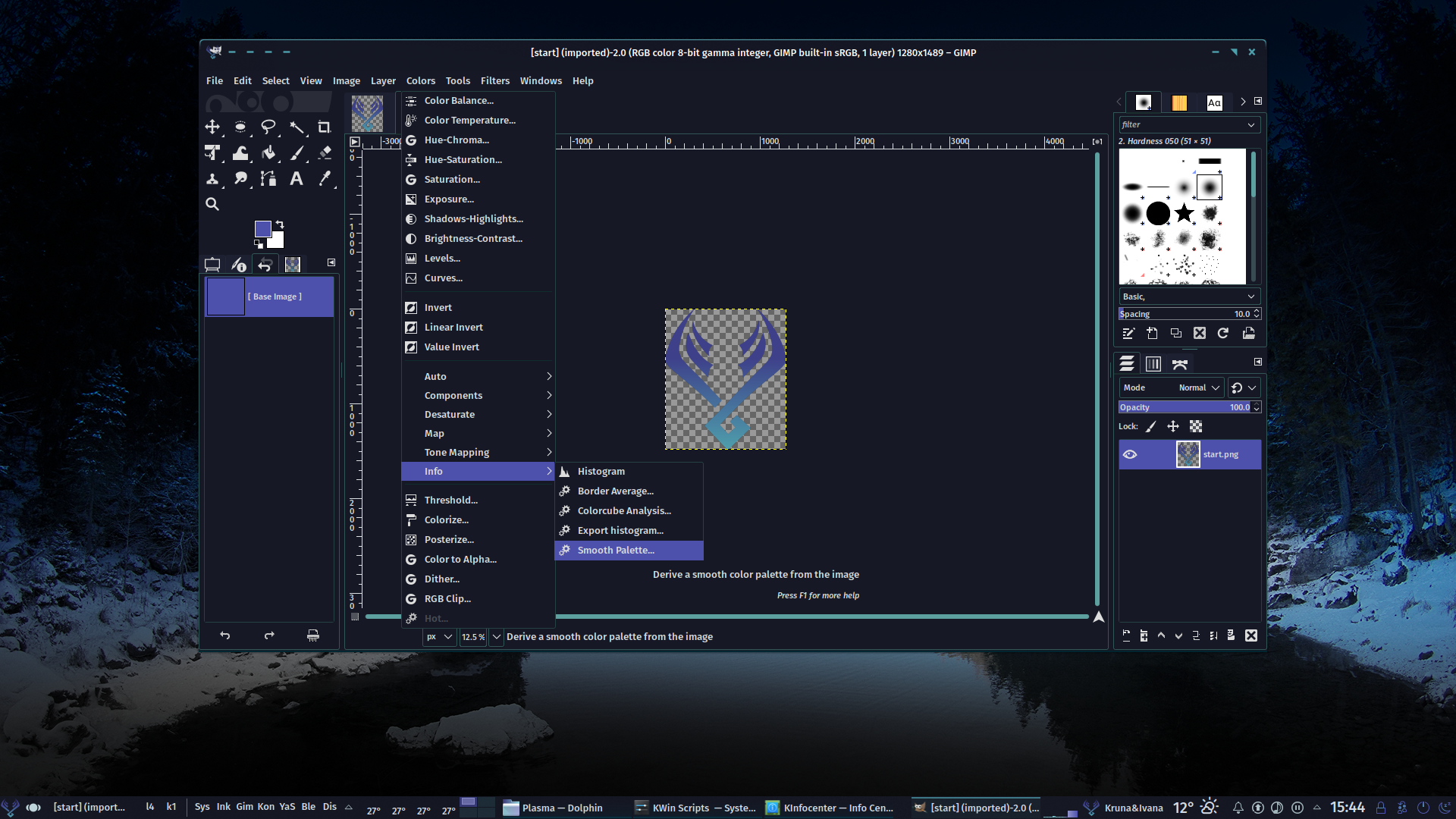Image resolution: width=1456 pixels, height=819 pixels.
Task: Reset colors to default black and white
Action: pos(259,244)
